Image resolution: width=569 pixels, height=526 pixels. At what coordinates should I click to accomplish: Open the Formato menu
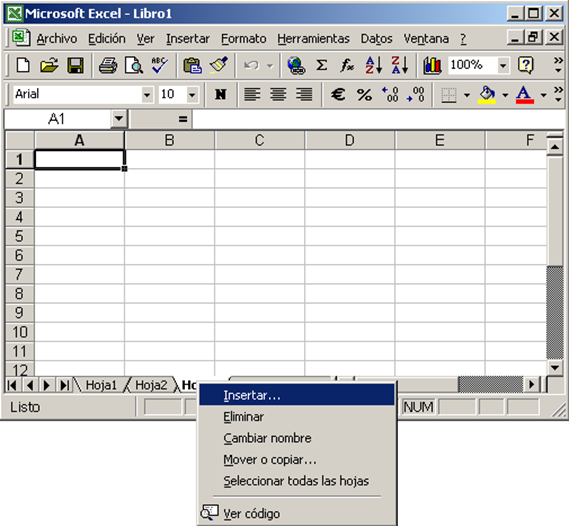(x=243, y=38)
